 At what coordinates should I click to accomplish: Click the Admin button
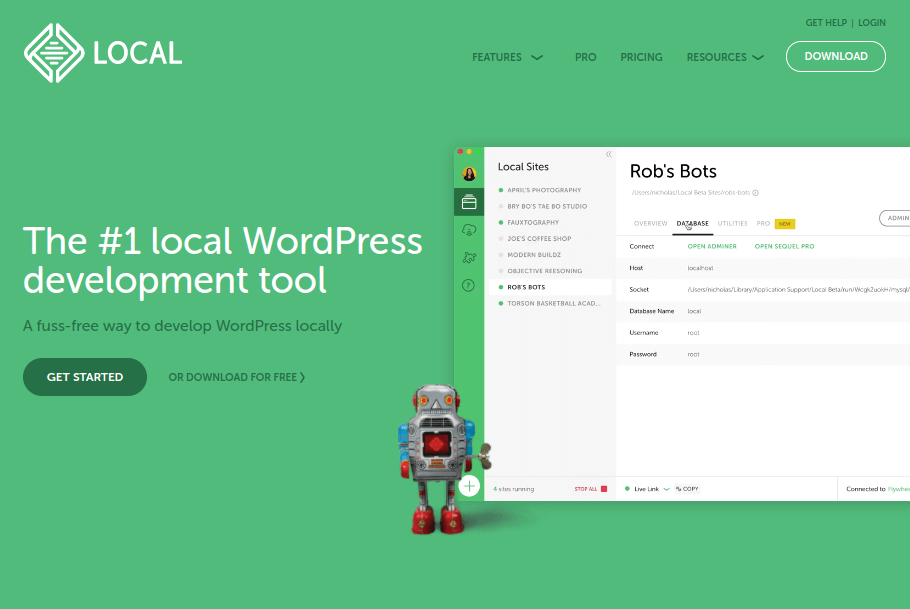point(895,218)
